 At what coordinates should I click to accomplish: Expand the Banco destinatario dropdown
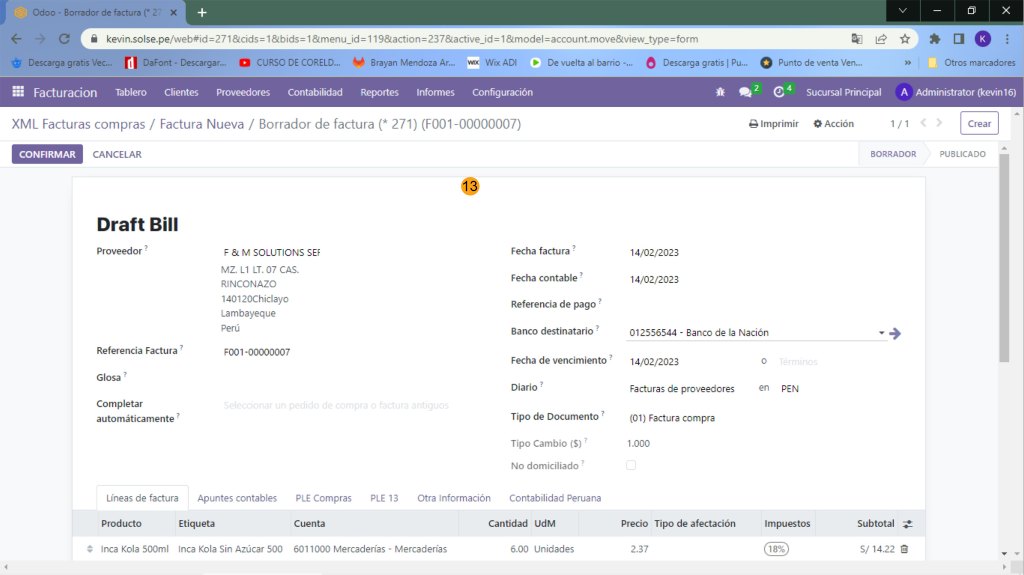(x=881, y=333)
